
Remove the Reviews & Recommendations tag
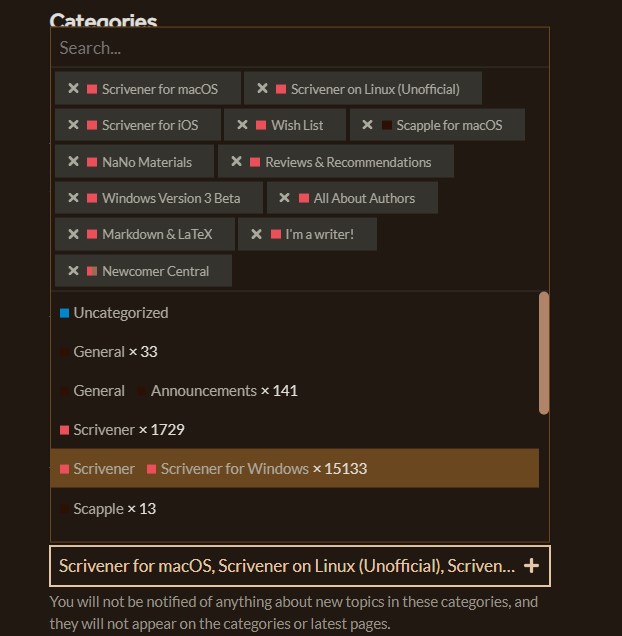click(236, 162)
